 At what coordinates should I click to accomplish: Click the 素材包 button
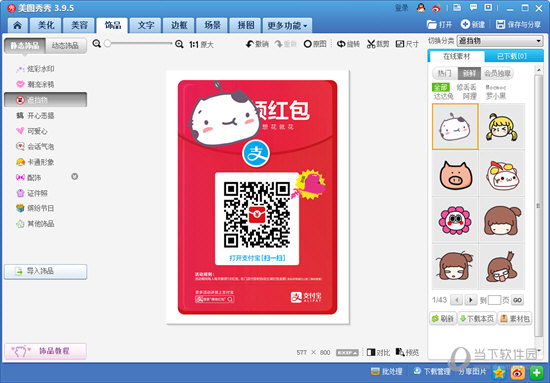tap(515, 318)
